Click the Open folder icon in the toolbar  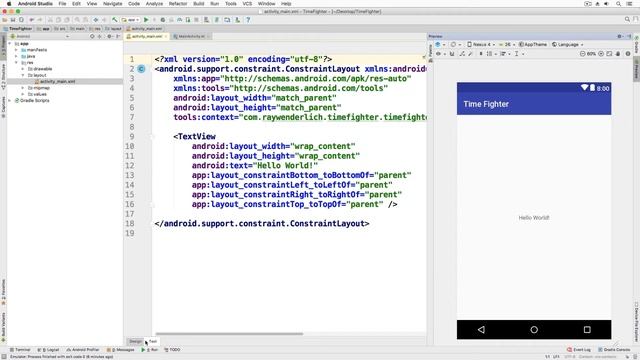(x=4, y=20)
